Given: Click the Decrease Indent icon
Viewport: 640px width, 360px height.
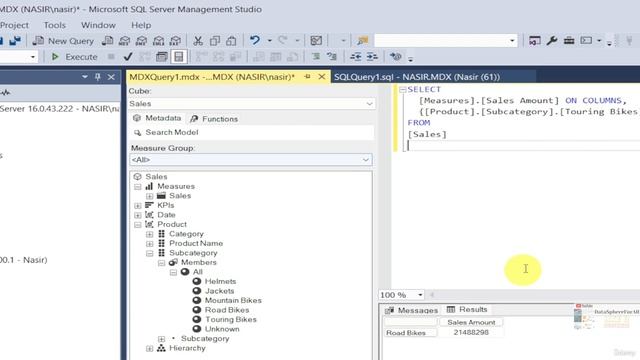Looking at the screenshot, I should [356, 57].
